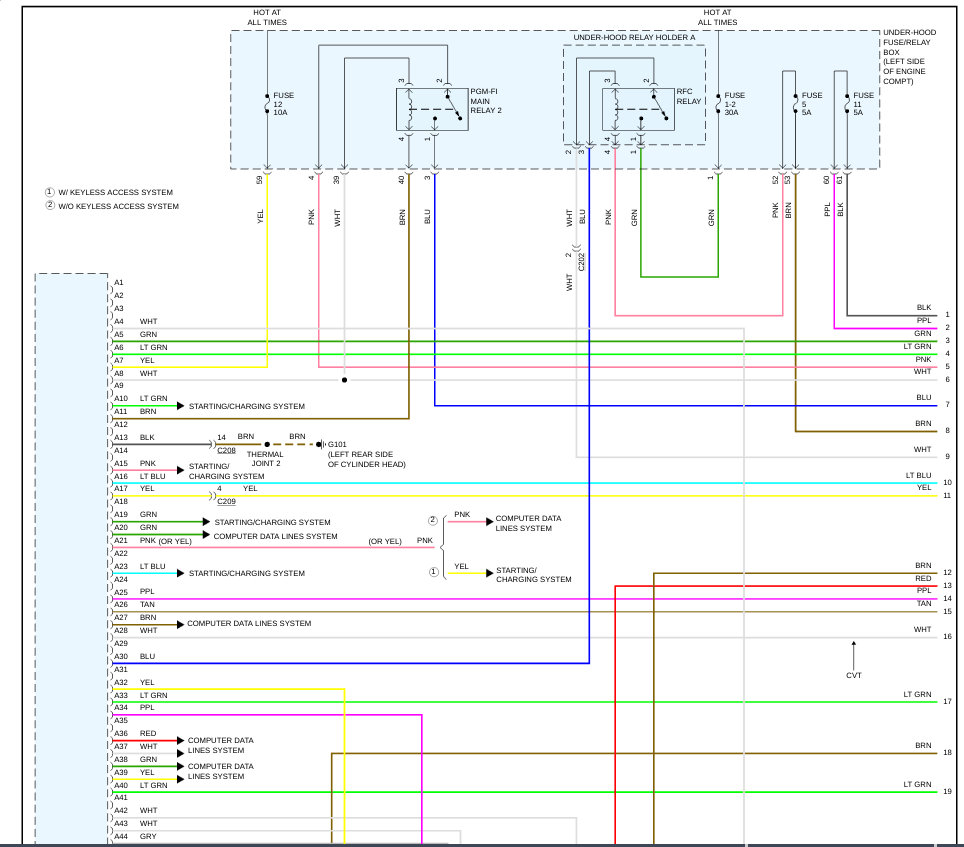Viewport: 964px width, 847px height.
Task: Select reference number 13 at the RED wire end
Action: 947,585
